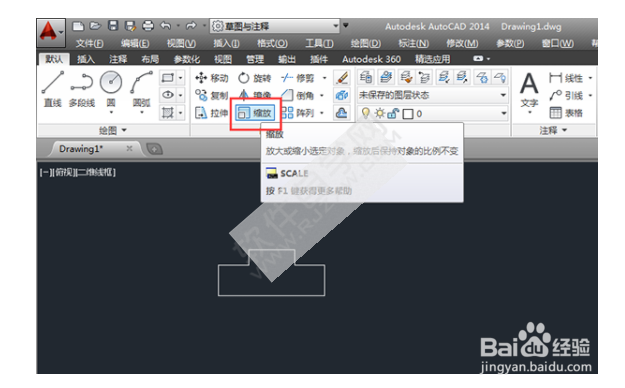Open Undo history dropdown arrow

click(x=178, y=26)
